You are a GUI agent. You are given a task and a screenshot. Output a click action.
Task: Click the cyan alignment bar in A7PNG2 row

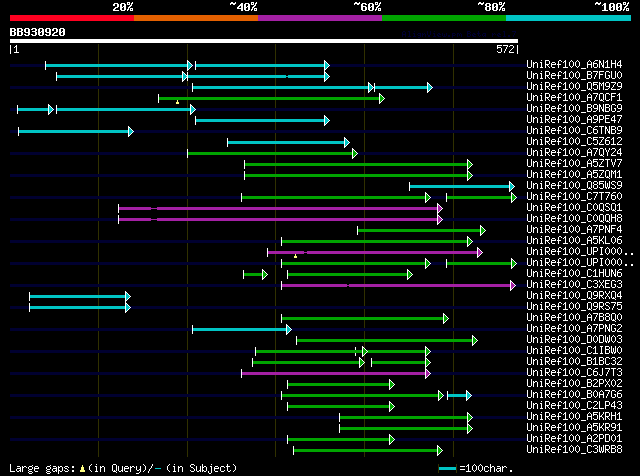[x=242, y=329]
